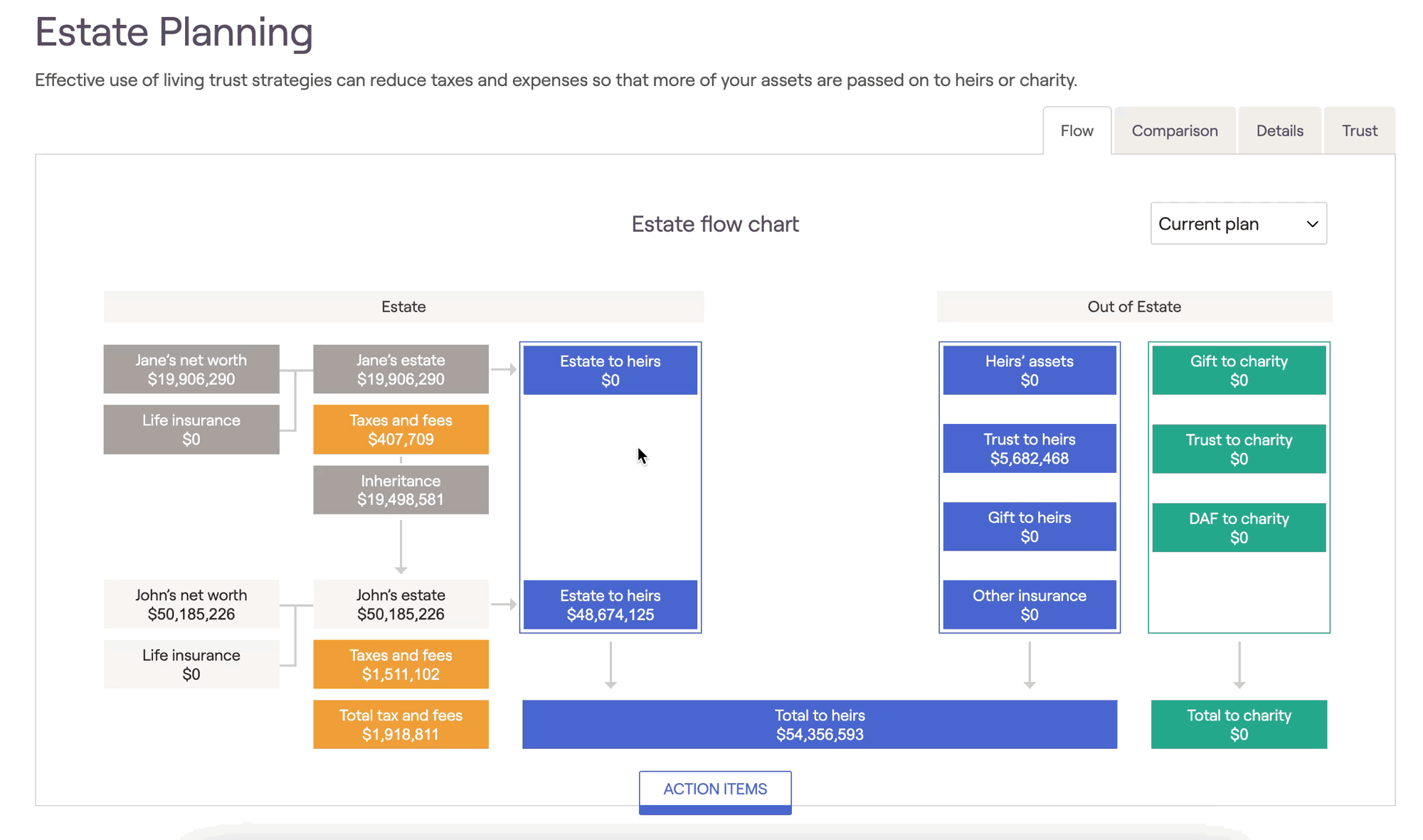Click the Gift to charity box
The image size is (1423, 840).
pyautogui.click(x=1238, y=370)
